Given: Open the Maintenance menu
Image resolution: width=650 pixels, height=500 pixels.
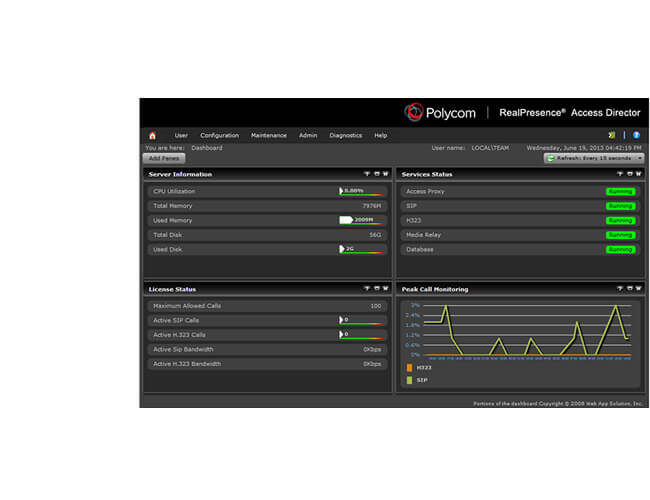Looking at the screenshot, I should pyautogui.click(x=269, y=136).
